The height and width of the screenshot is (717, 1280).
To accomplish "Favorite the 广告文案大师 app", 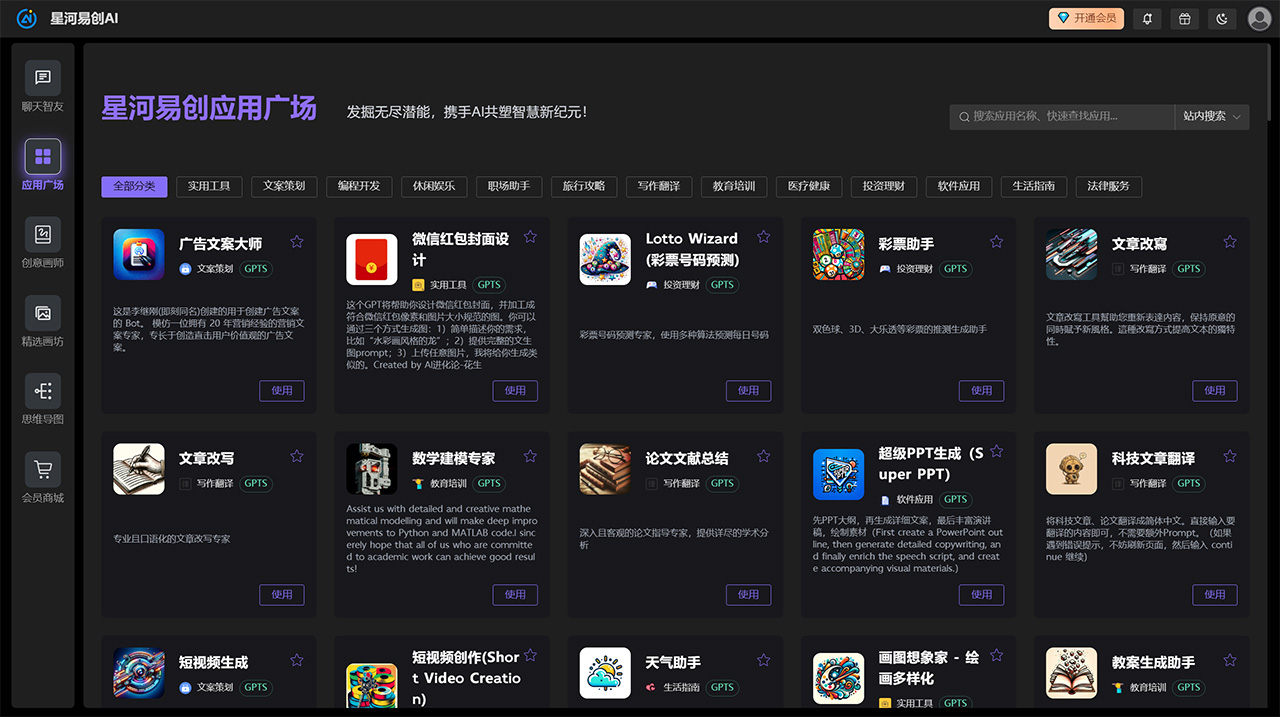I will point(296,241).
